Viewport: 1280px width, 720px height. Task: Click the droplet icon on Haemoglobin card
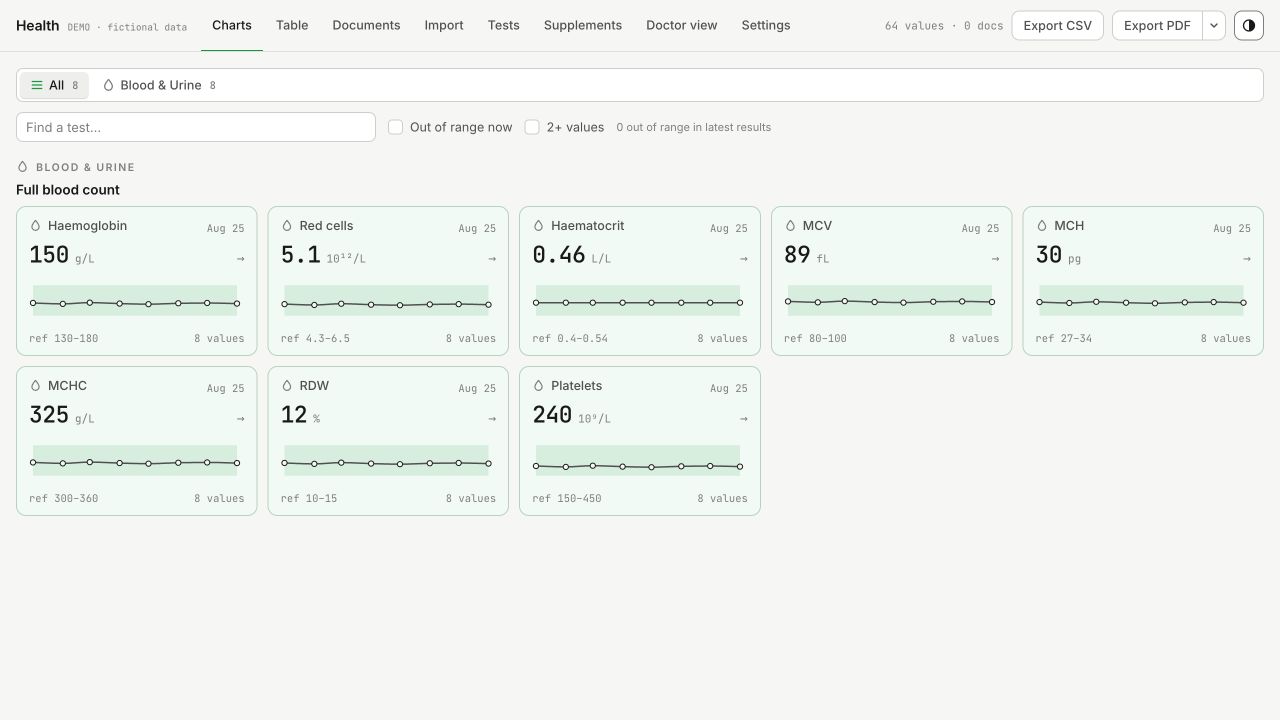click(36, 226)
